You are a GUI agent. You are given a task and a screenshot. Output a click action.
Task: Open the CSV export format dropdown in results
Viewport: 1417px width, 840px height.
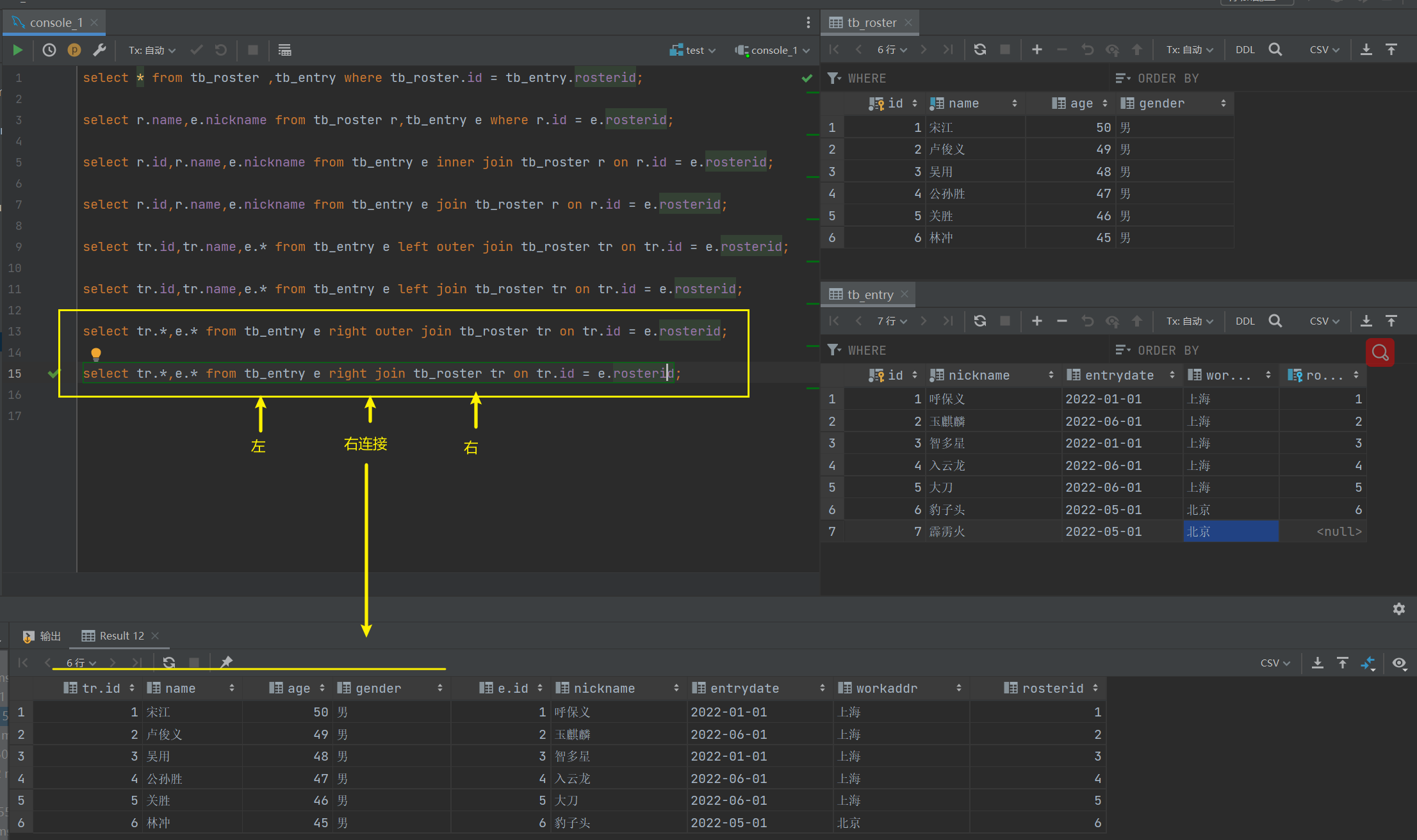1275,663
